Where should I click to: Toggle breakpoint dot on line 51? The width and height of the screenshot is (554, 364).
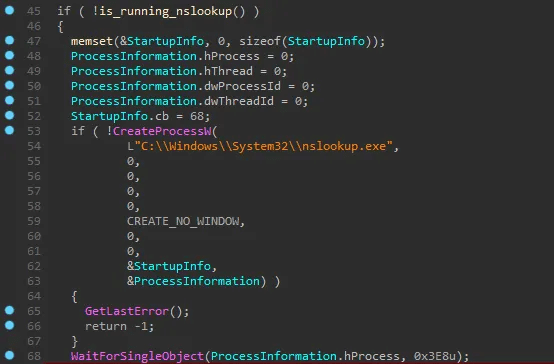(x=10, y=100)
